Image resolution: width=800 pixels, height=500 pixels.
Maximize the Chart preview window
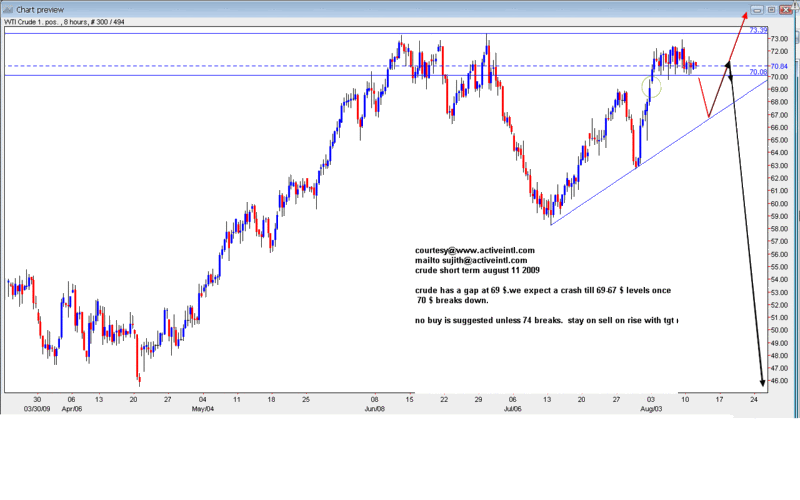pos(771,10)
